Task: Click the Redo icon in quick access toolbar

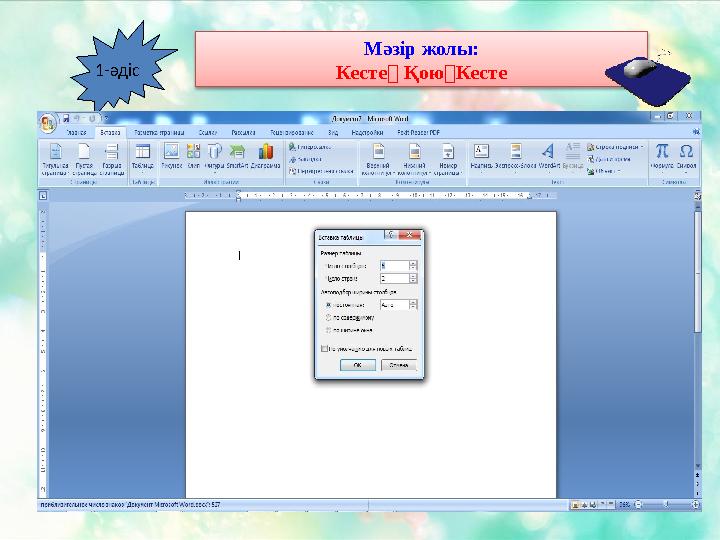Action: pos(92,118)
